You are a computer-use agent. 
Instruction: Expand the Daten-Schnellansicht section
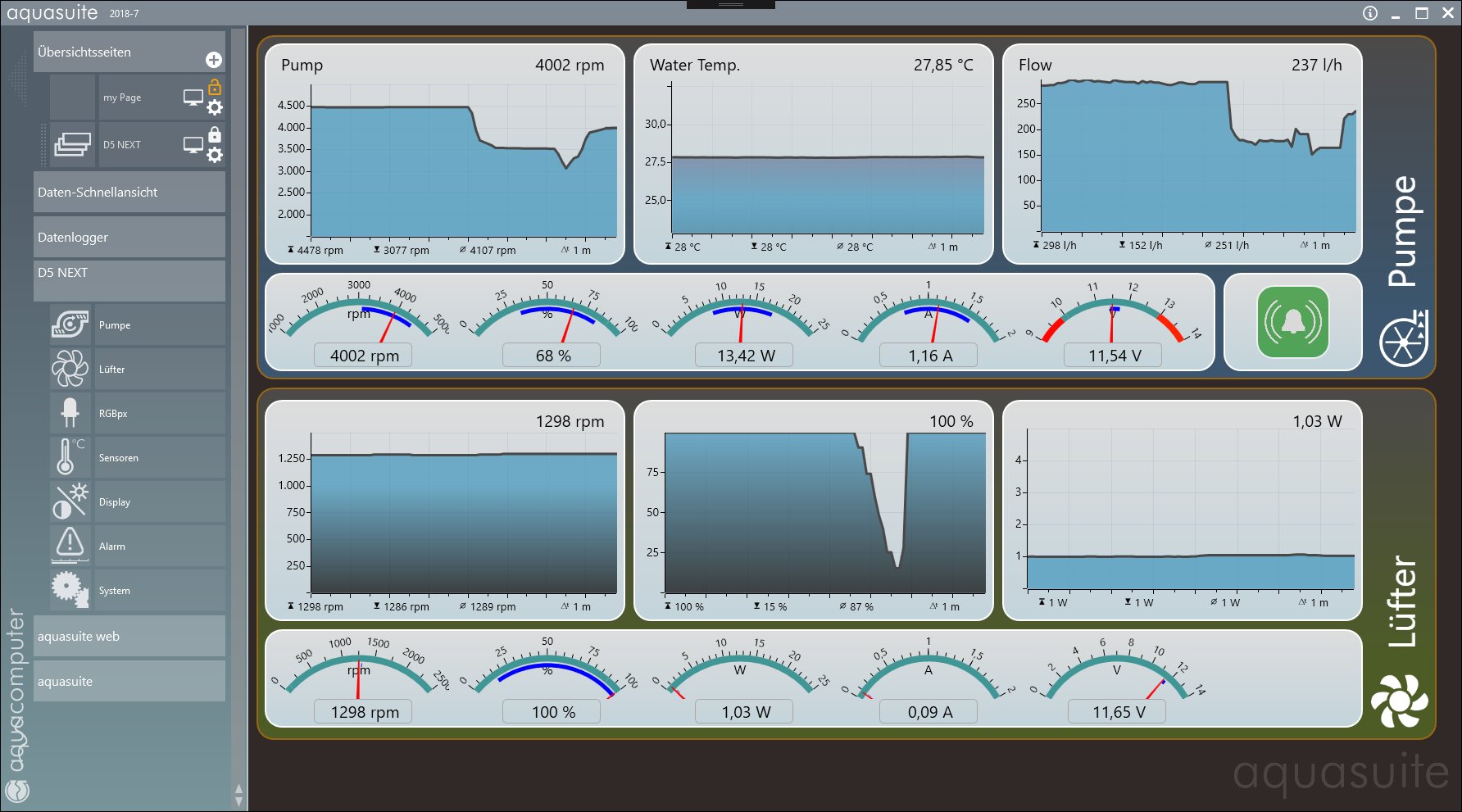(129, 192)
